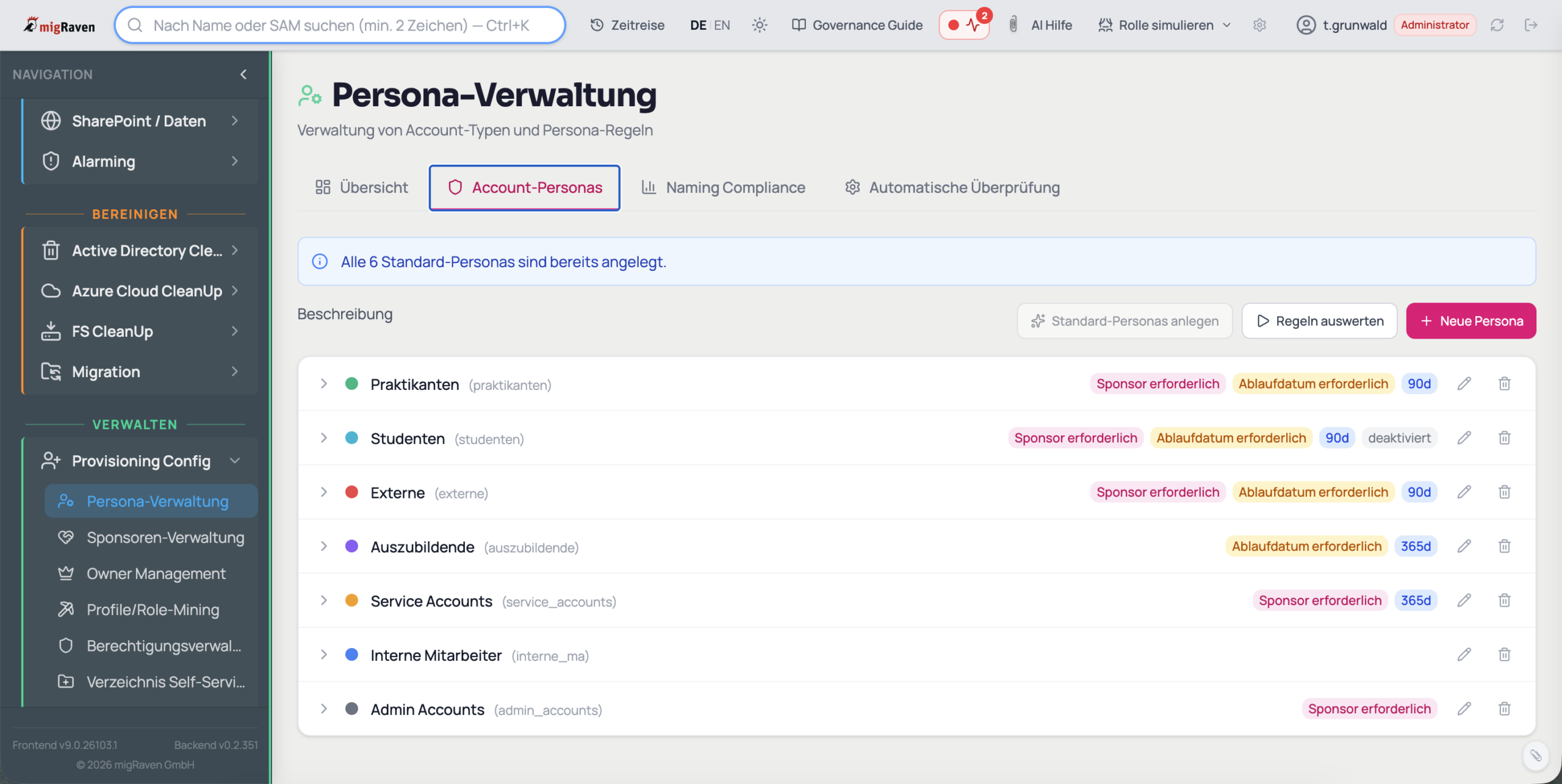This screenshot has width=1562, height=784.
Task: Switch to the Naming Compliance tab
Action: pos(723,187)
